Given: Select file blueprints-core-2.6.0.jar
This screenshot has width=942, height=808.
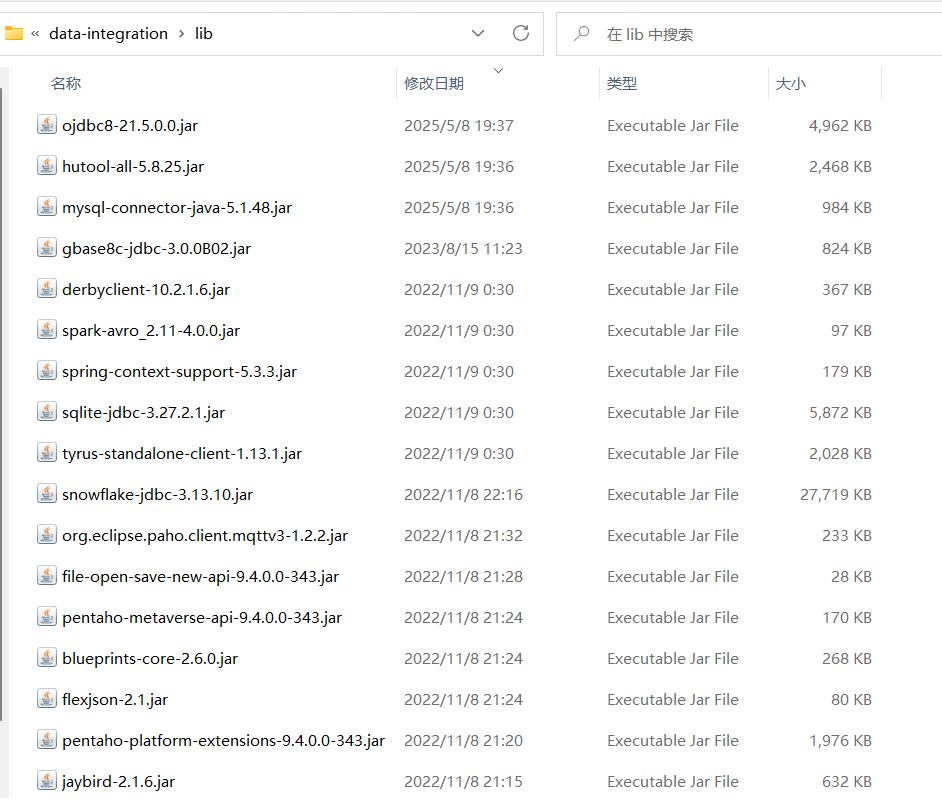Looking at the screenshot, I should (x=150, y=658).
